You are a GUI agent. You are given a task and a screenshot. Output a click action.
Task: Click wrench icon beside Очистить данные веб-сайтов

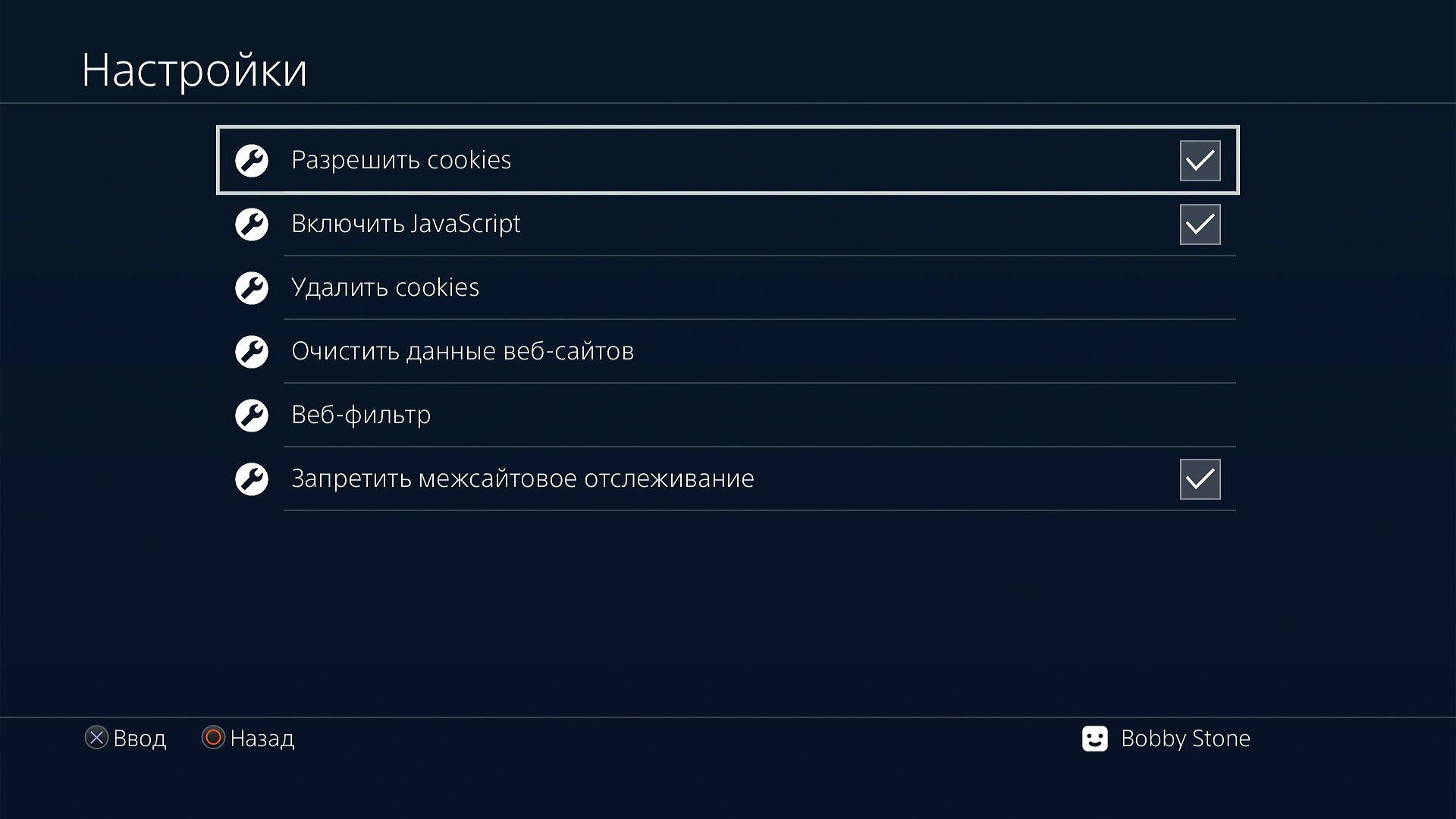(x=252, y=352)
